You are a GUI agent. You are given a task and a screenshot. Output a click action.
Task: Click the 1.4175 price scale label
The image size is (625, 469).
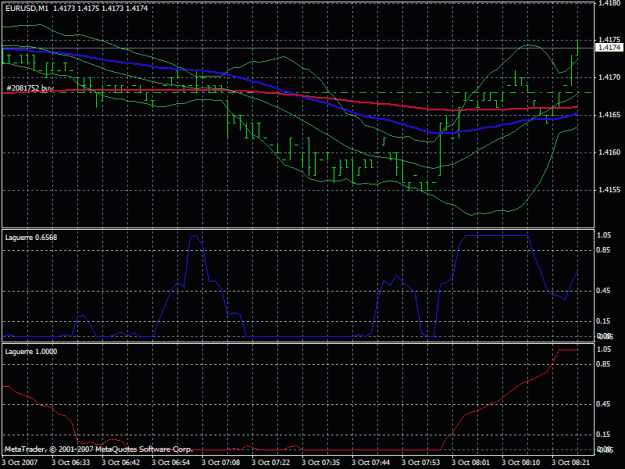609,39
